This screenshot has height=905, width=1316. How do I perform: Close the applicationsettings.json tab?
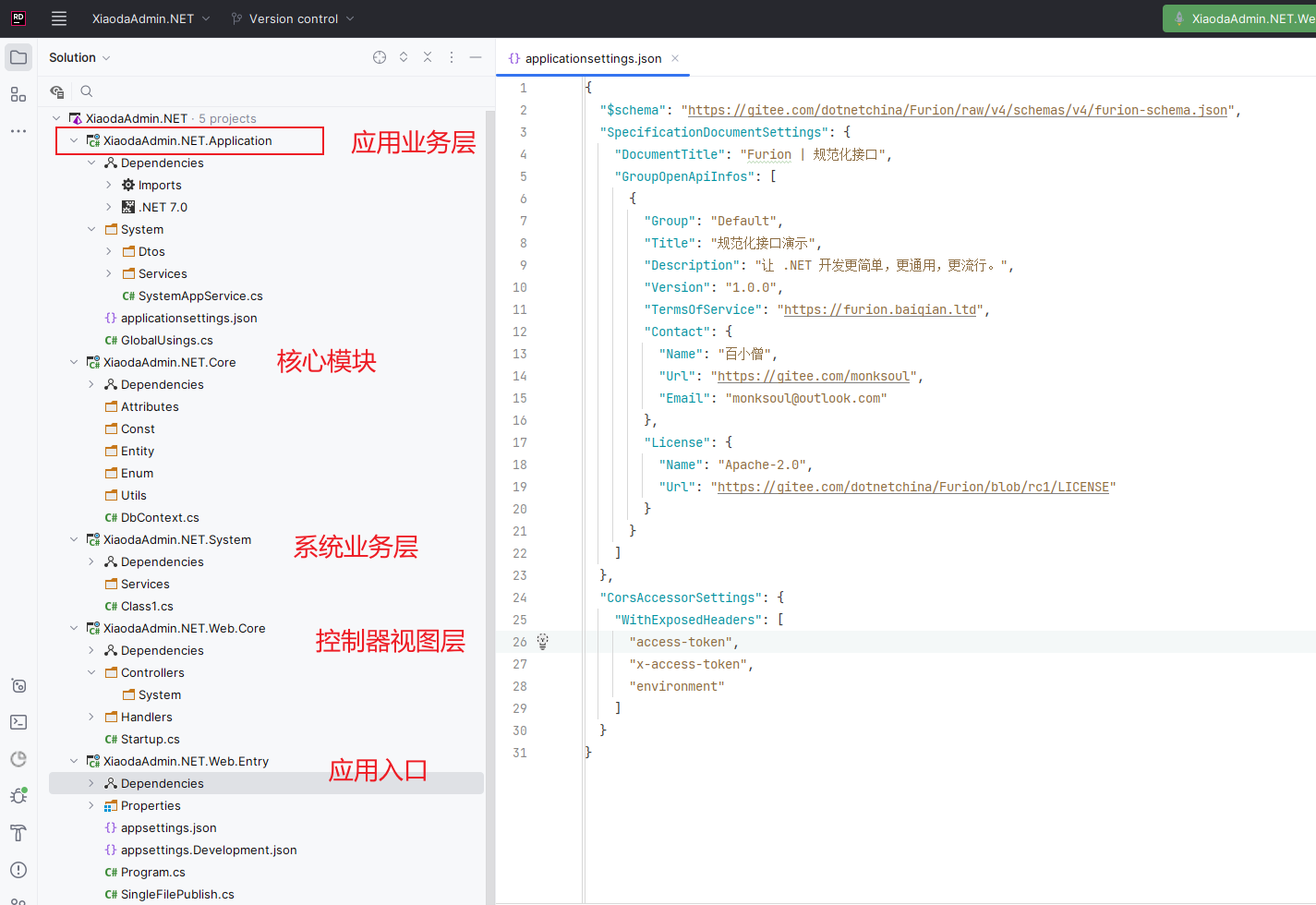(675, 58)
